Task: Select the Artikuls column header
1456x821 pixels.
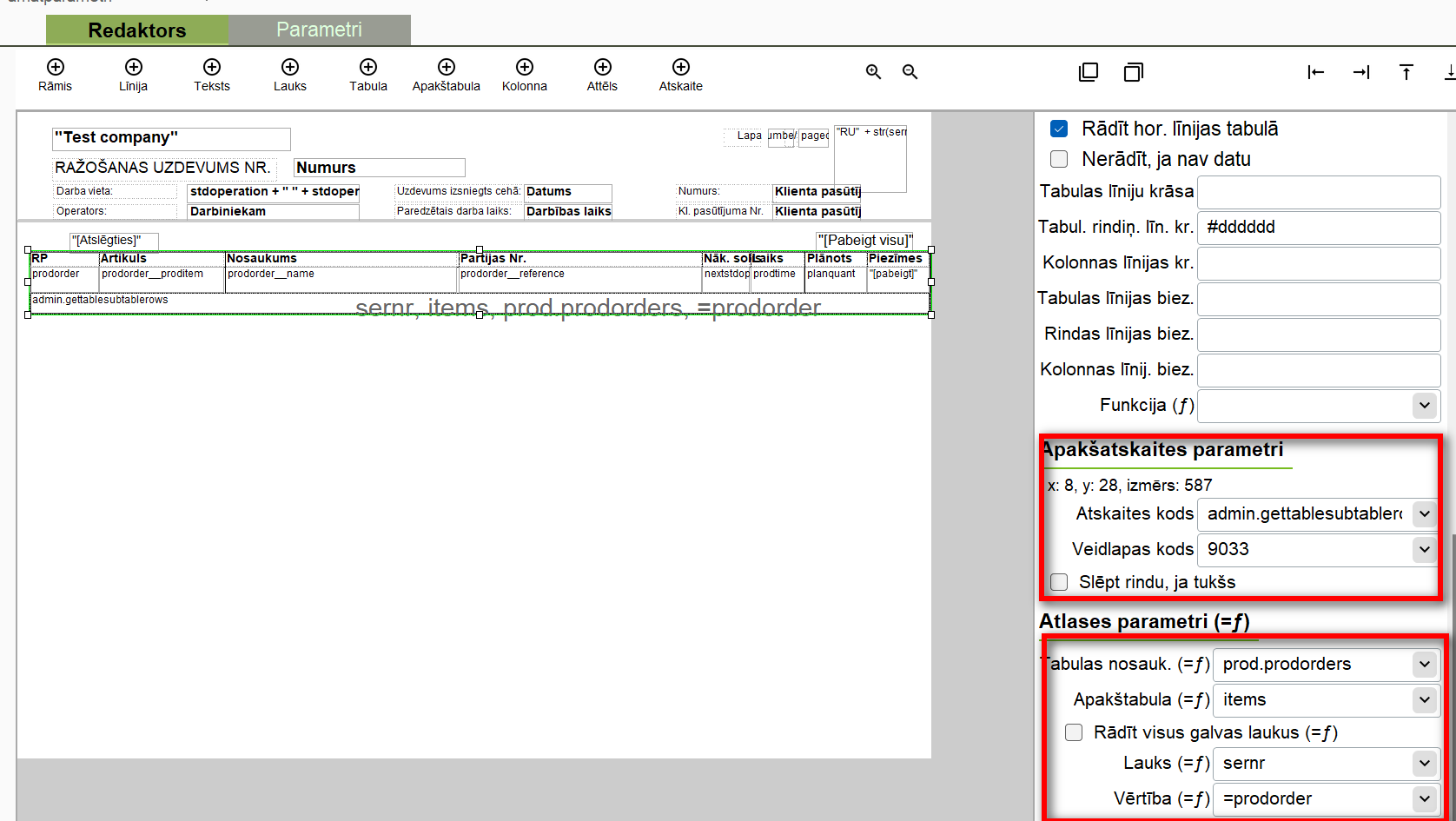Action: 162,259
